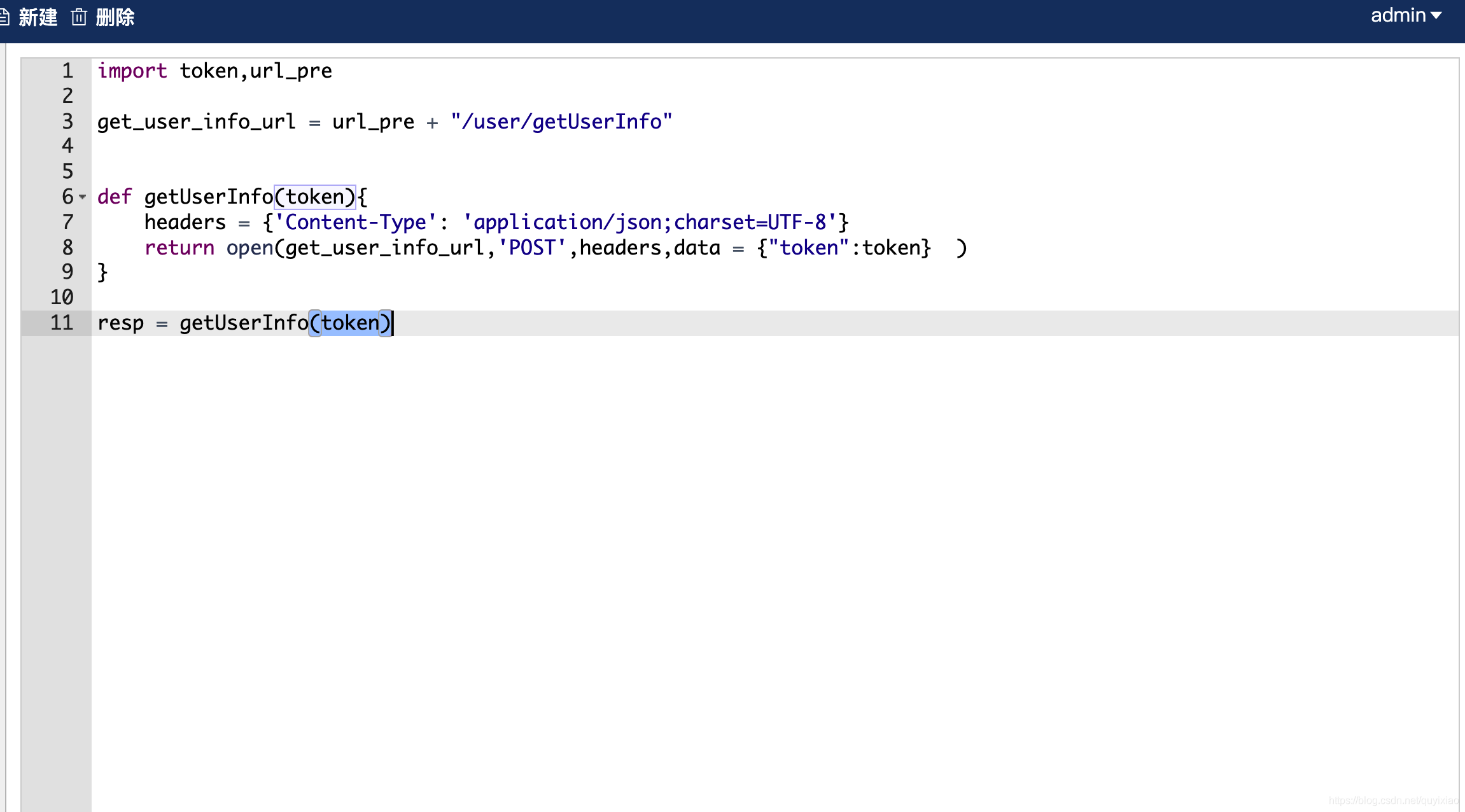
Task: Click the 'POST' string on line 8
Action: pyautogui.click(x=532, y=248)
